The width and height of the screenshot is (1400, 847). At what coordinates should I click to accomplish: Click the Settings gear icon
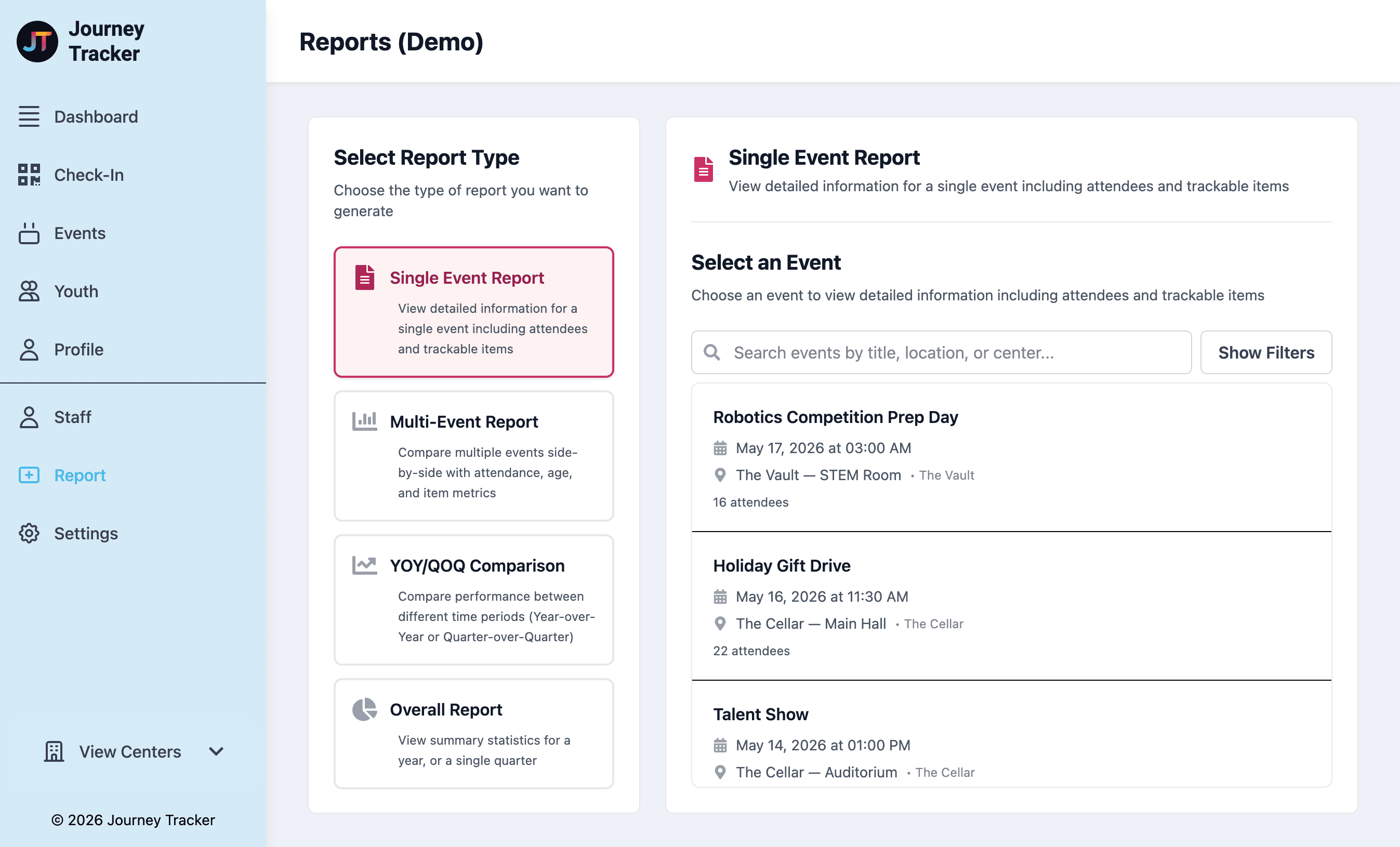pos(29,534)
